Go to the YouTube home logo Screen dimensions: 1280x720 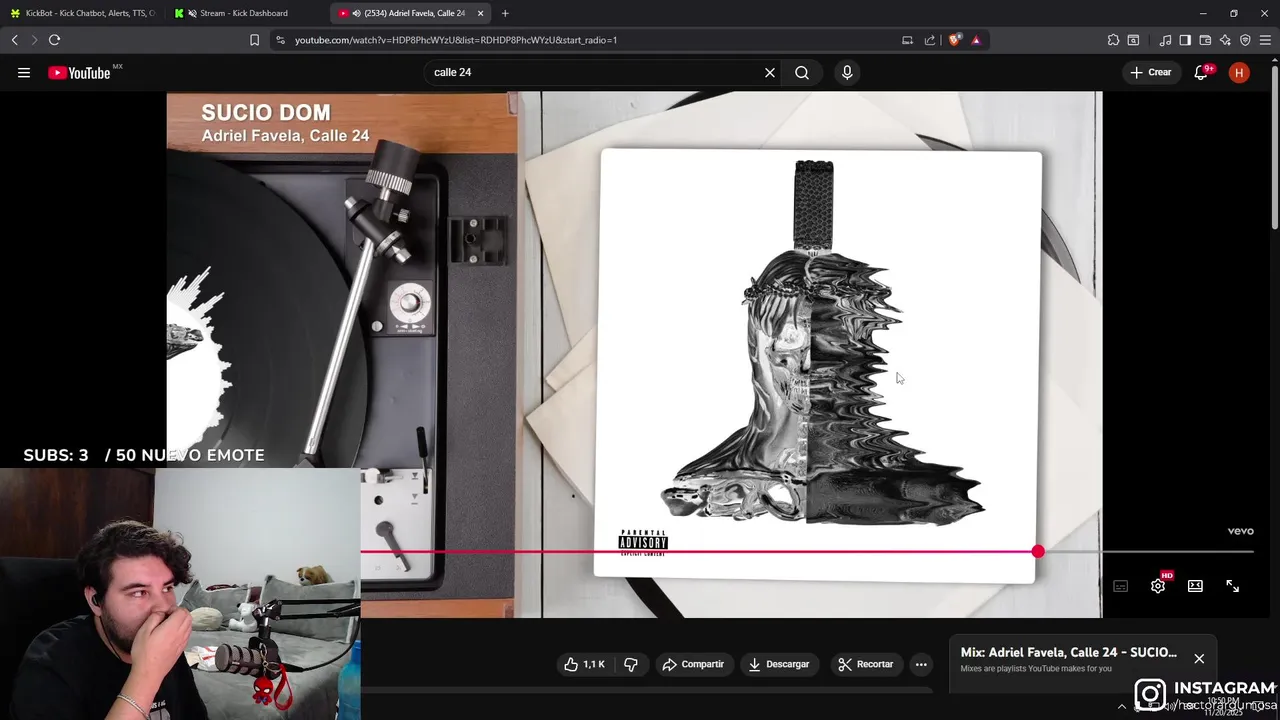80,72
